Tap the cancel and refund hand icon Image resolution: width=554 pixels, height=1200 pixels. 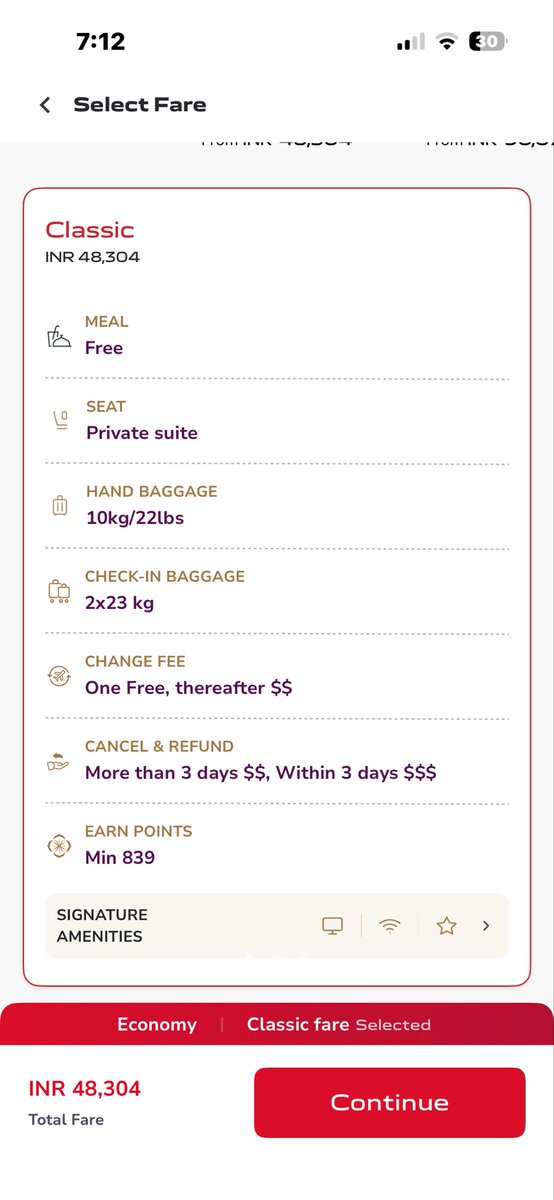tap(59, 762)
